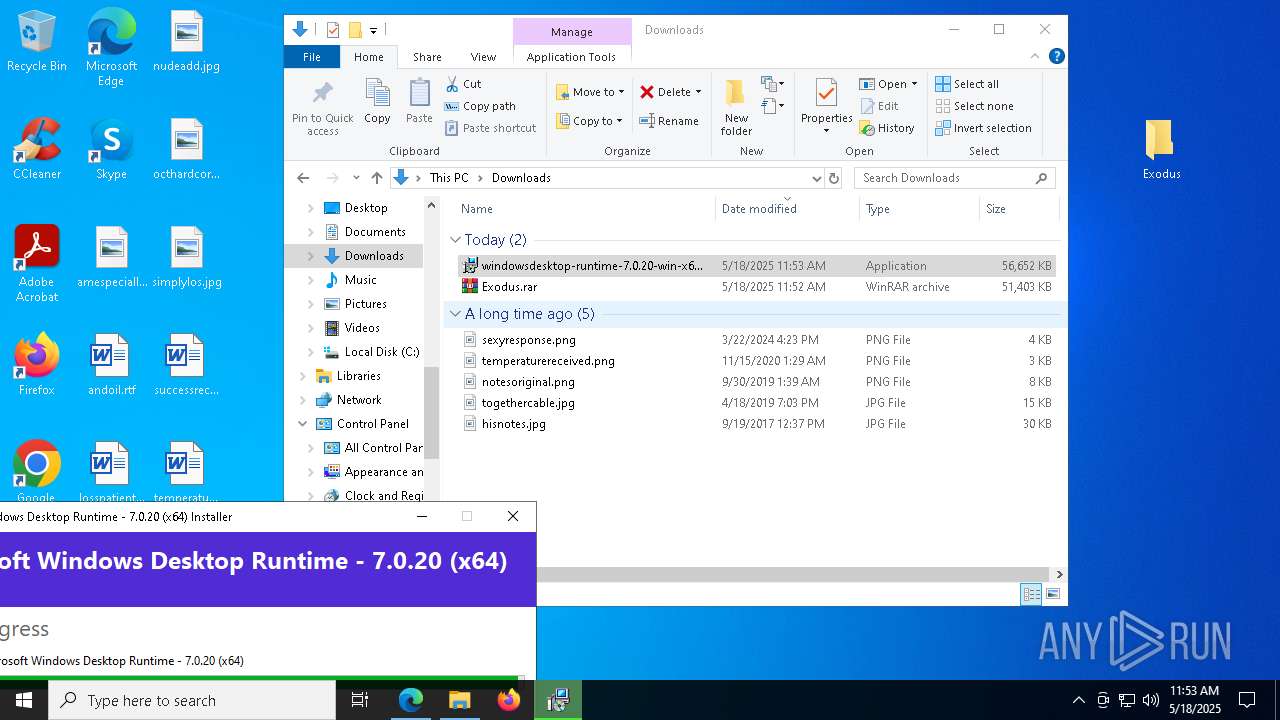Open Copy to dropdown
Image resolution: width=1280 pixels, height=720 pixels.
click(590, 121)
